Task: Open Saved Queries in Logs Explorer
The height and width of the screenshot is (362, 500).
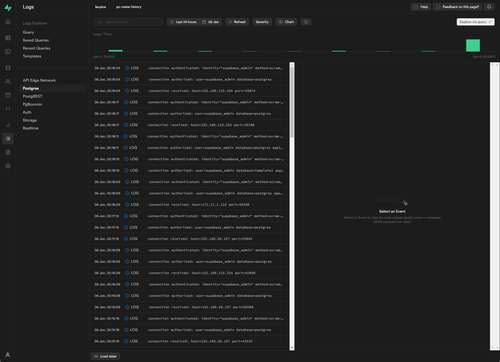Action: coord(36,40)
